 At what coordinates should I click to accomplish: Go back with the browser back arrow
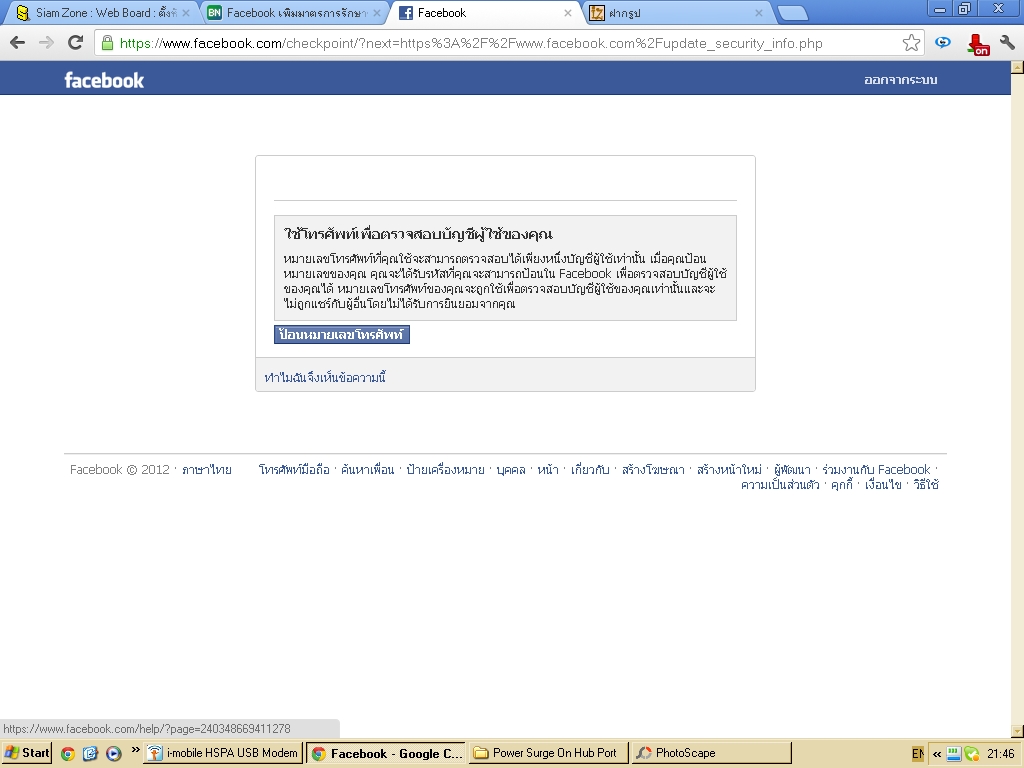click(18, 43)
